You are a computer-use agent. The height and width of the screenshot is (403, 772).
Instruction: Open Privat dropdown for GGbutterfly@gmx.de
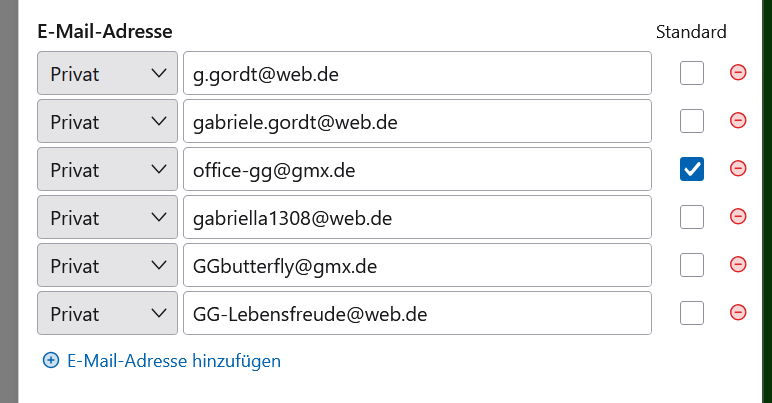click(x=107, y=265)
